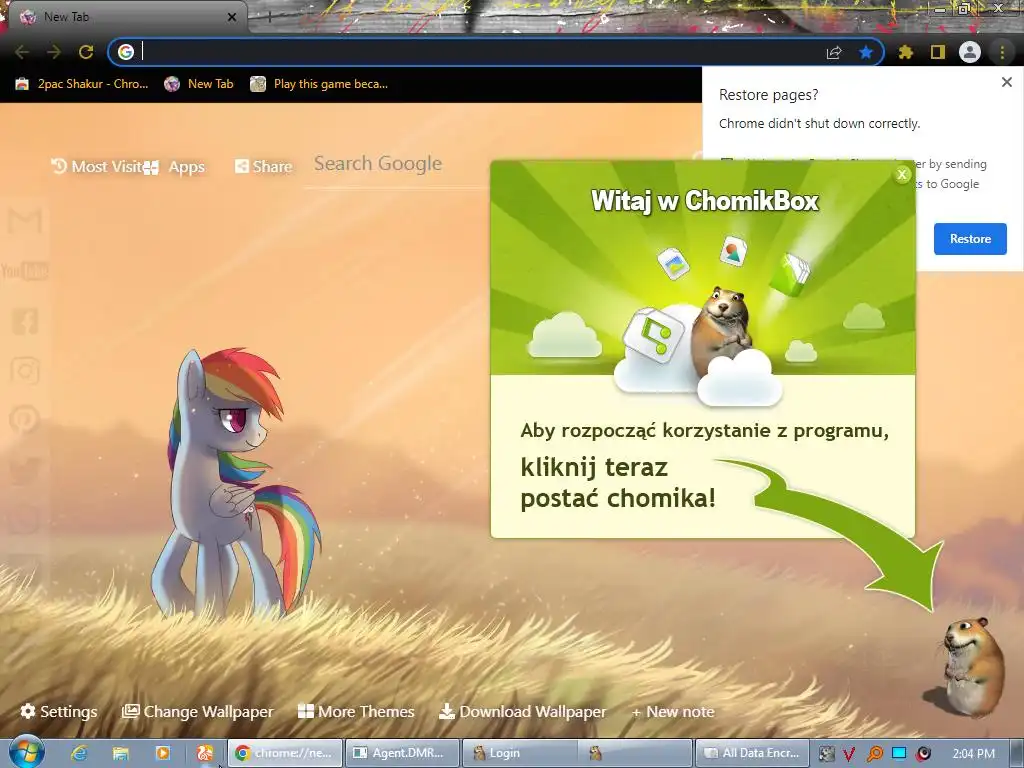
Task: Dismiss the Restore pages dialog
Action: pos(1006,82)
